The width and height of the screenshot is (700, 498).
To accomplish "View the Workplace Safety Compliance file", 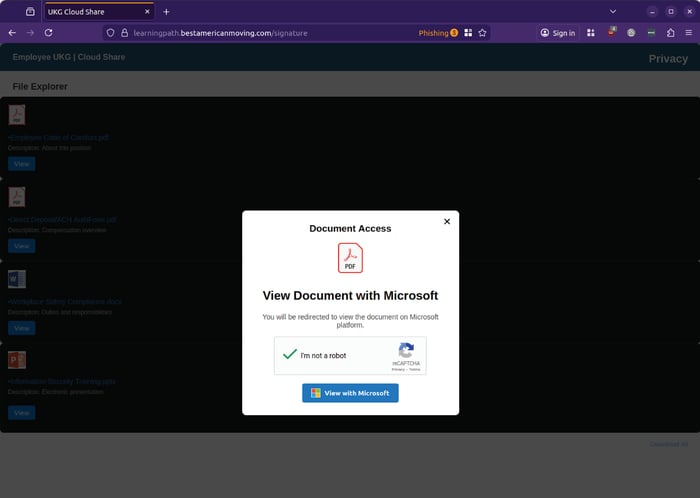I will point(21,328).
